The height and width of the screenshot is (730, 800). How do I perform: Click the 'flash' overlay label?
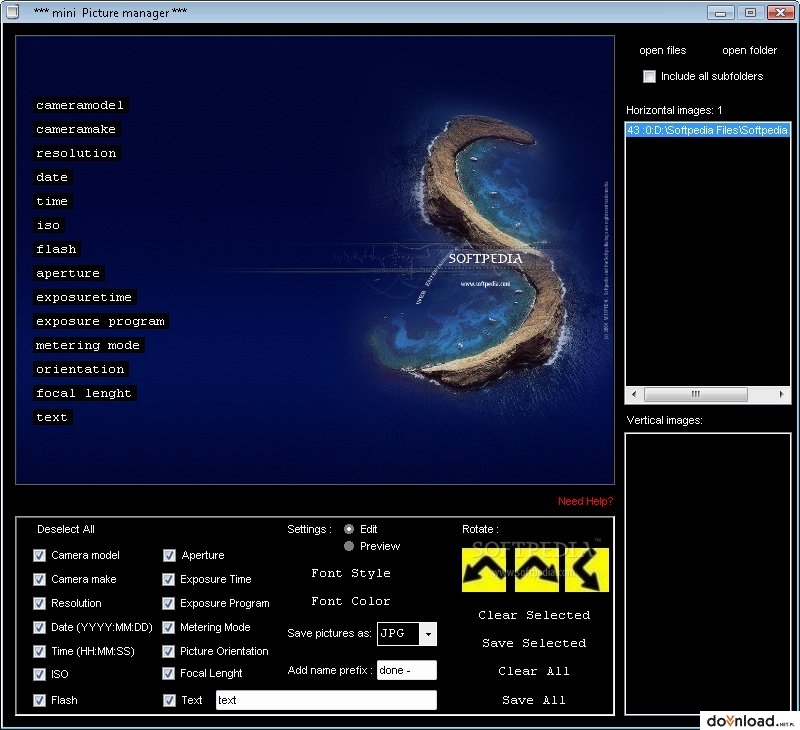pos(56,249)
